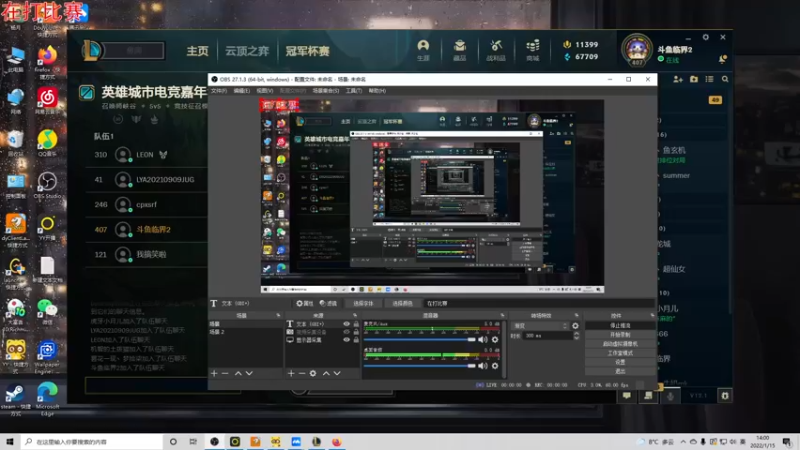Viewport: 800px width, 450px height.
Task: Click the 设置 settings button in OBS controls
Action: 620,362
